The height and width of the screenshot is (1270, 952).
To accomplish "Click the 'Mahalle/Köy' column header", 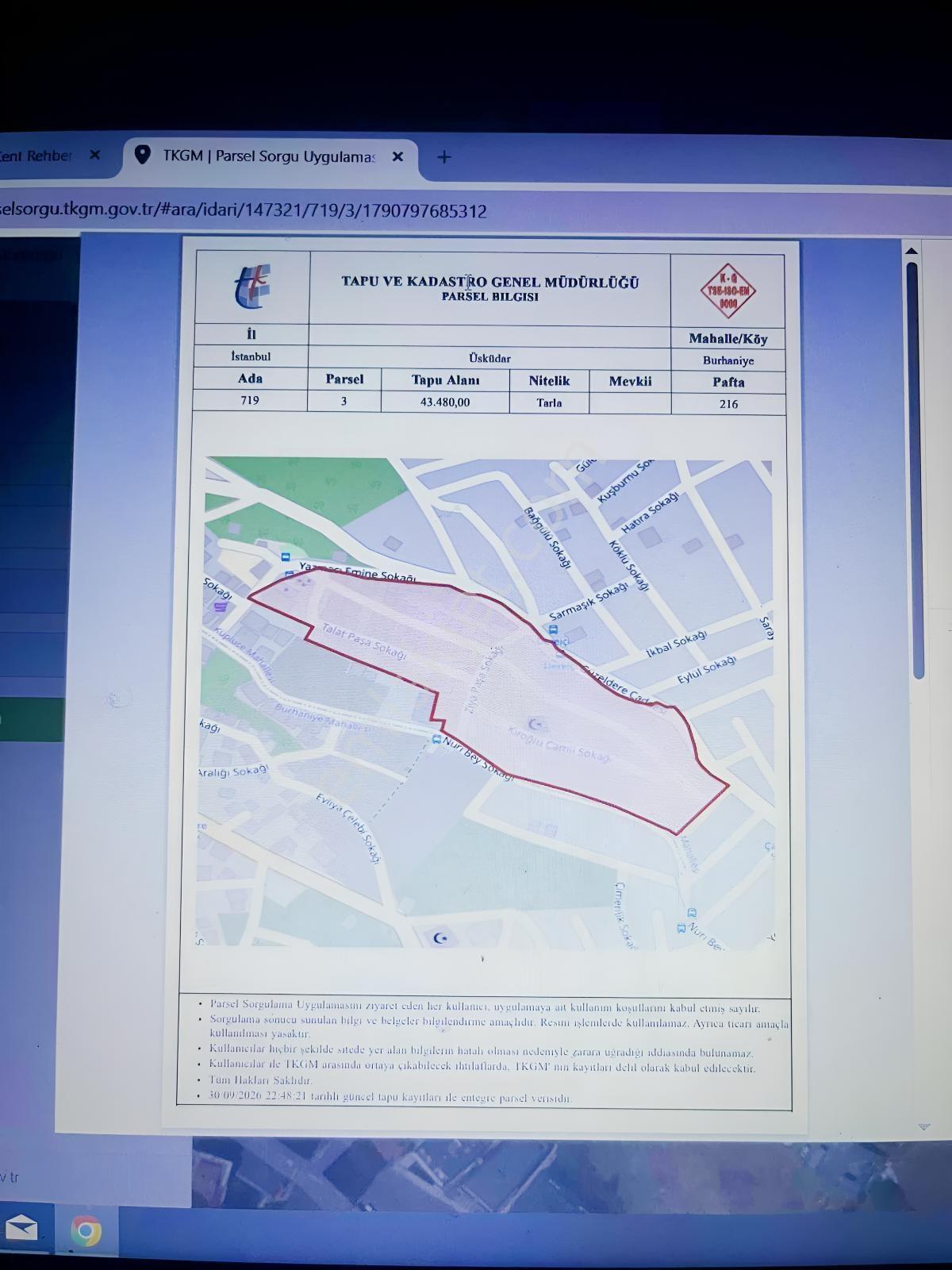I will coord(728,339).
